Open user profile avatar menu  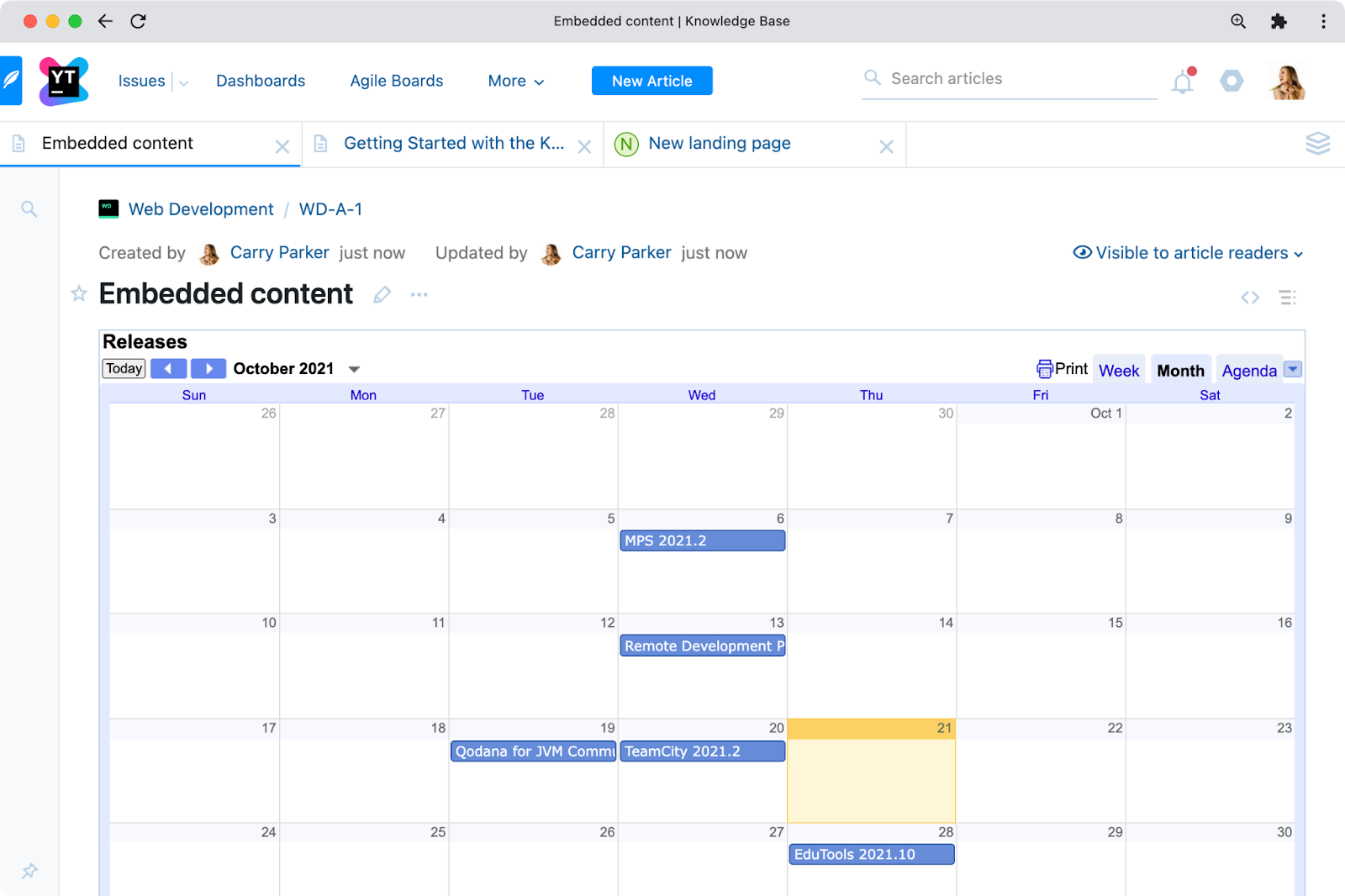(x=1287, y=82)
